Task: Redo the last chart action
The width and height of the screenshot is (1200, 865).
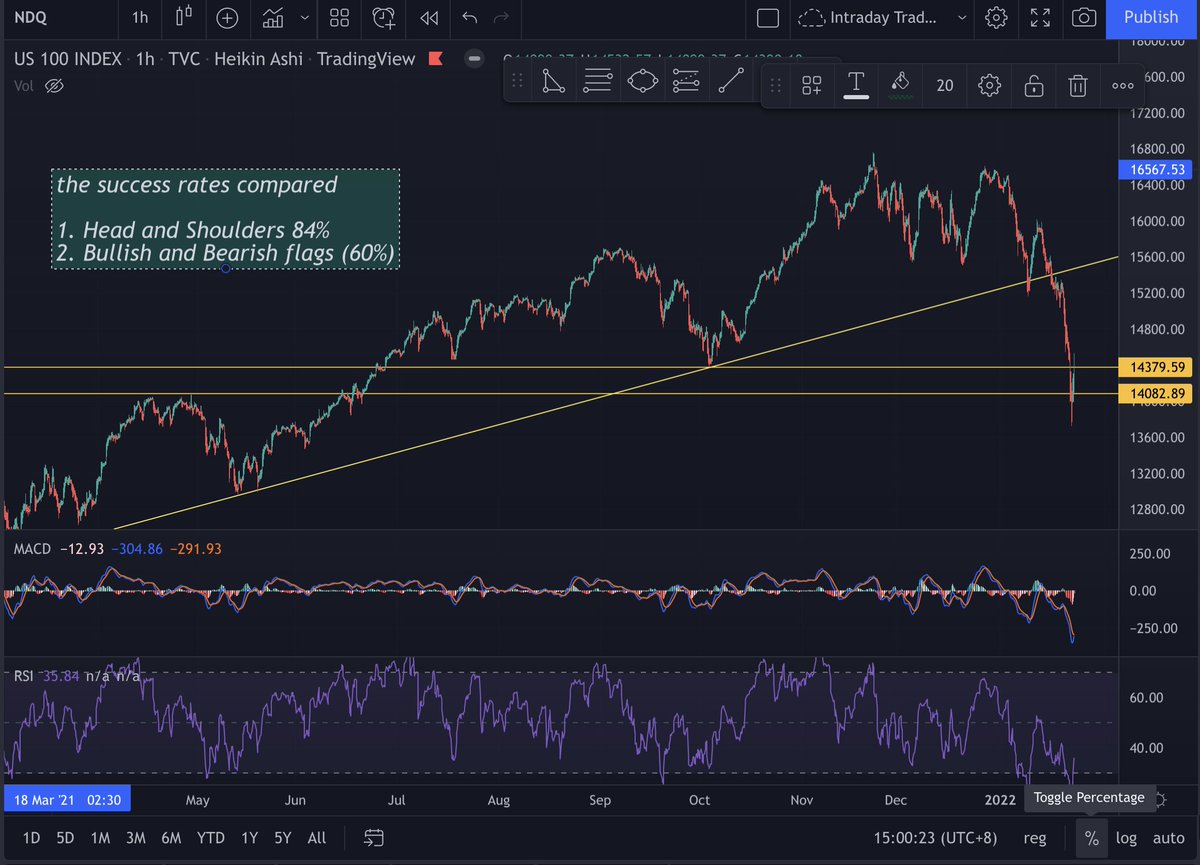Action: point(503,17)
